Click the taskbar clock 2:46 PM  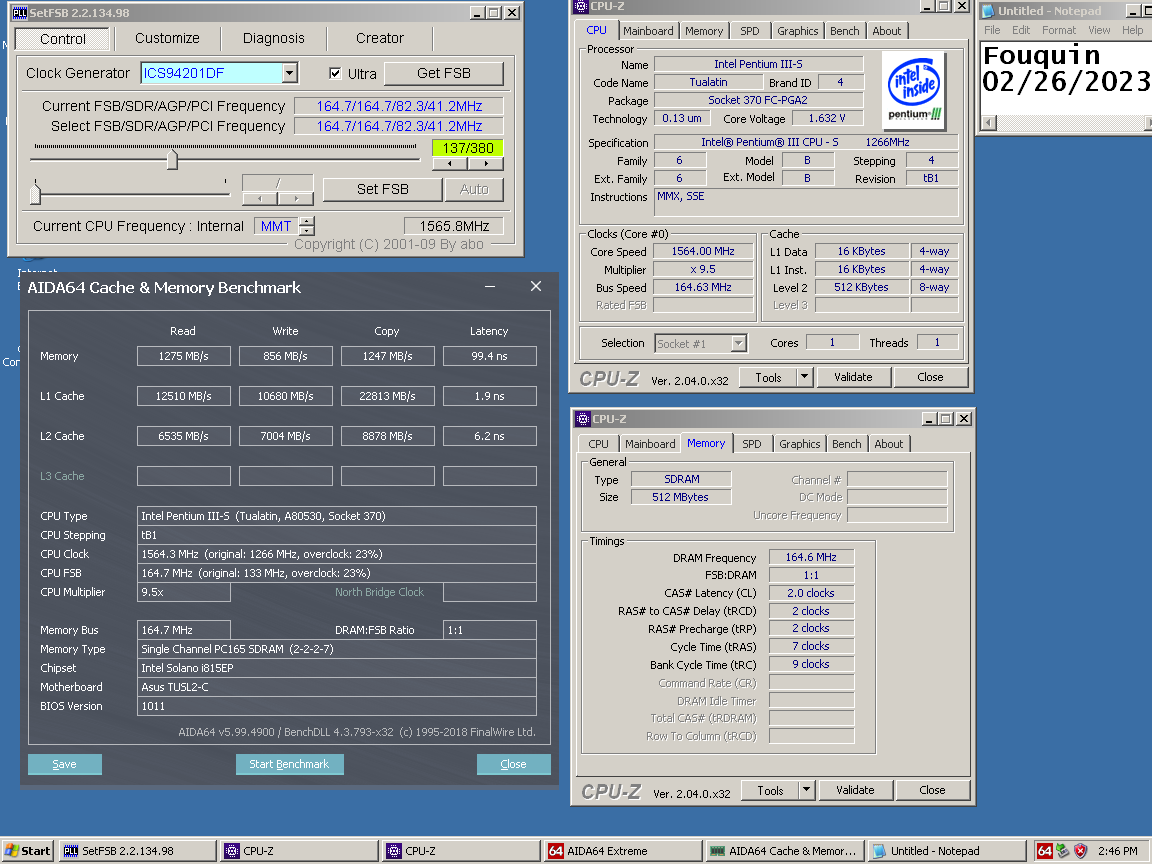1117,851
